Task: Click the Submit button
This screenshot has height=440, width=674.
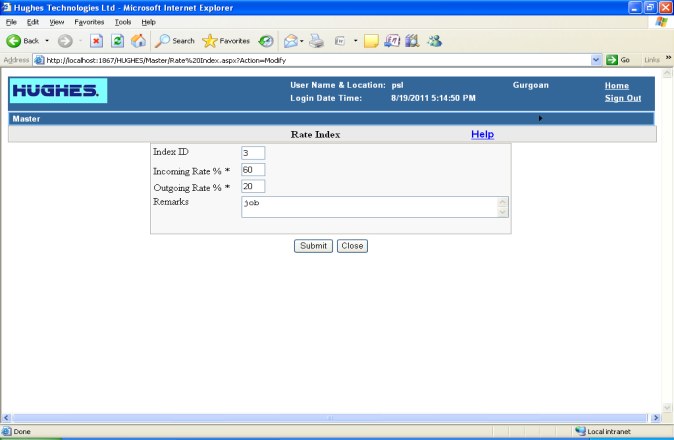Action: coord(313,245)
